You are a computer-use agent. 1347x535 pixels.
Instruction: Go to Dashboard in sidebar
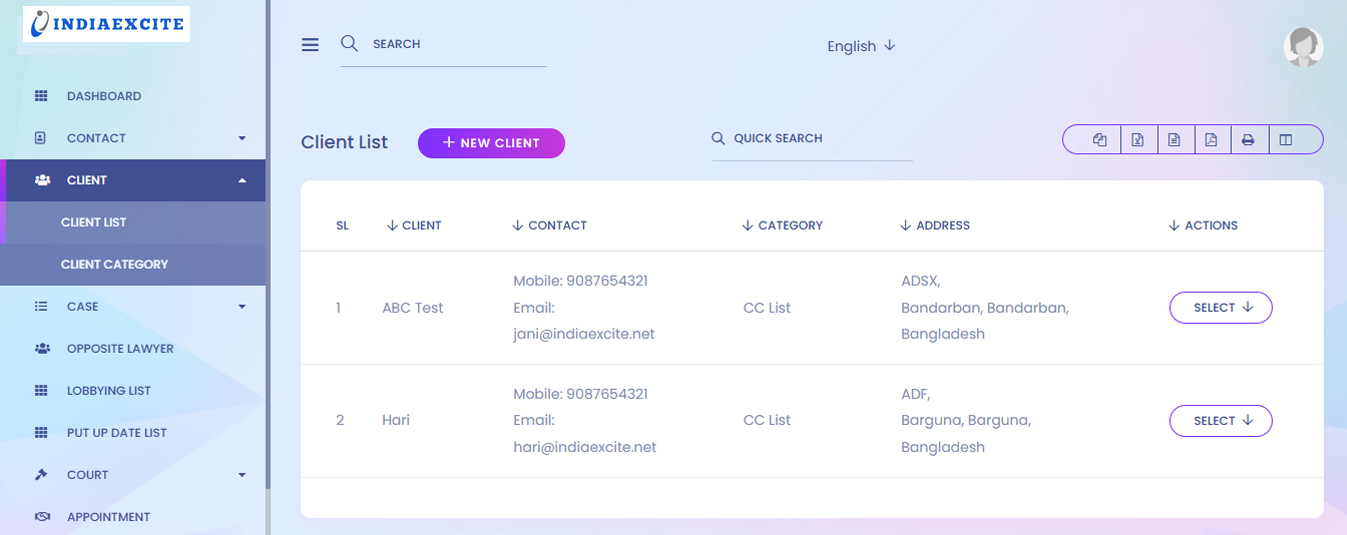pyautogui.click(x=103, y=96)
